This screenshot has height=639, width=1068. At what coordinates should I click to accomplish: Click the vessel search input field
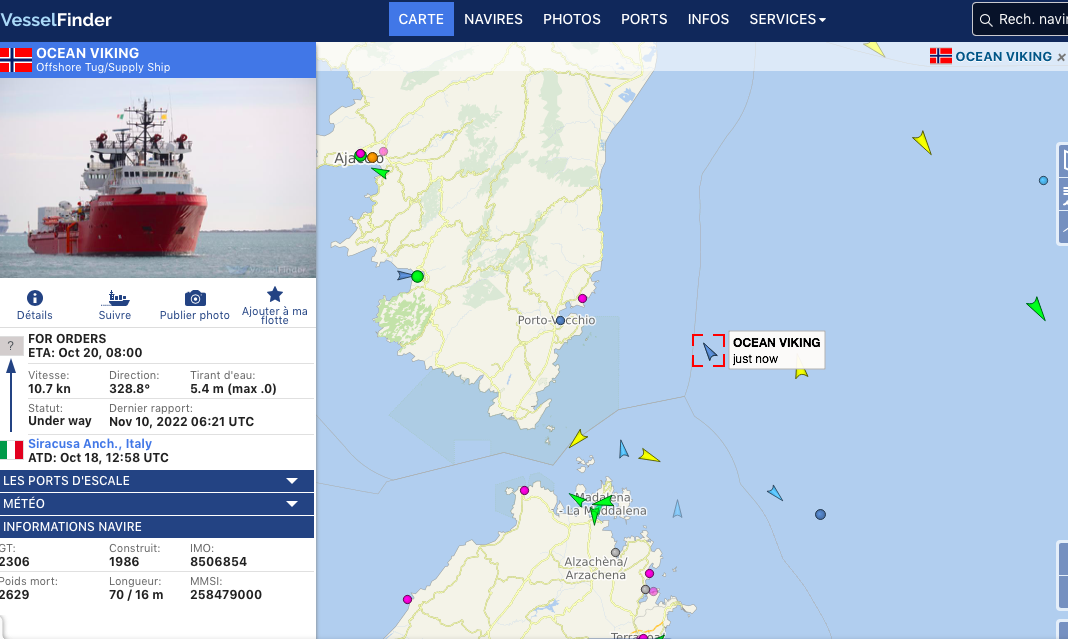click(1030, 19)
